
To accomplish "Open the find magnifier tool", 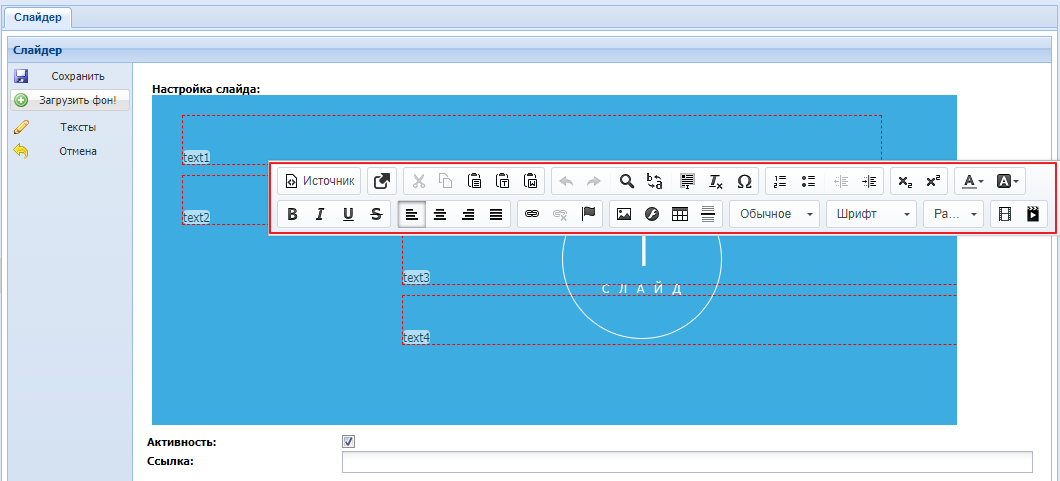I will pyautogui.click(x=626, y=181).
